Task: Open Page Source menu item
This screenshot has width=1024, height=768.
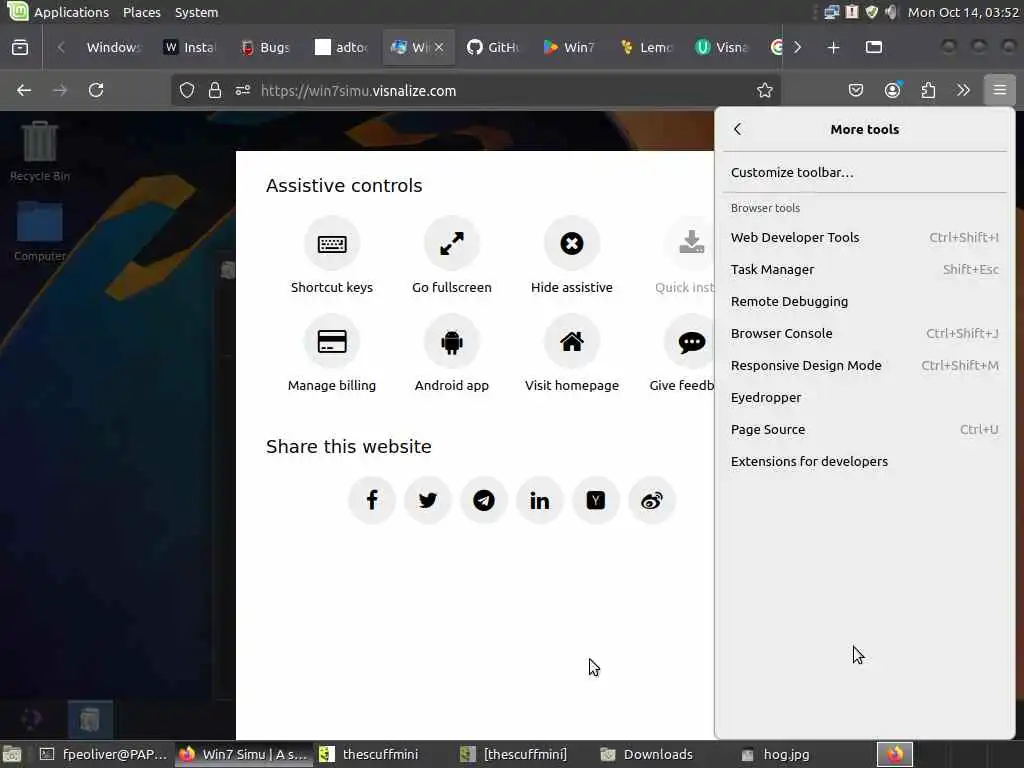Action: point(864,430)
